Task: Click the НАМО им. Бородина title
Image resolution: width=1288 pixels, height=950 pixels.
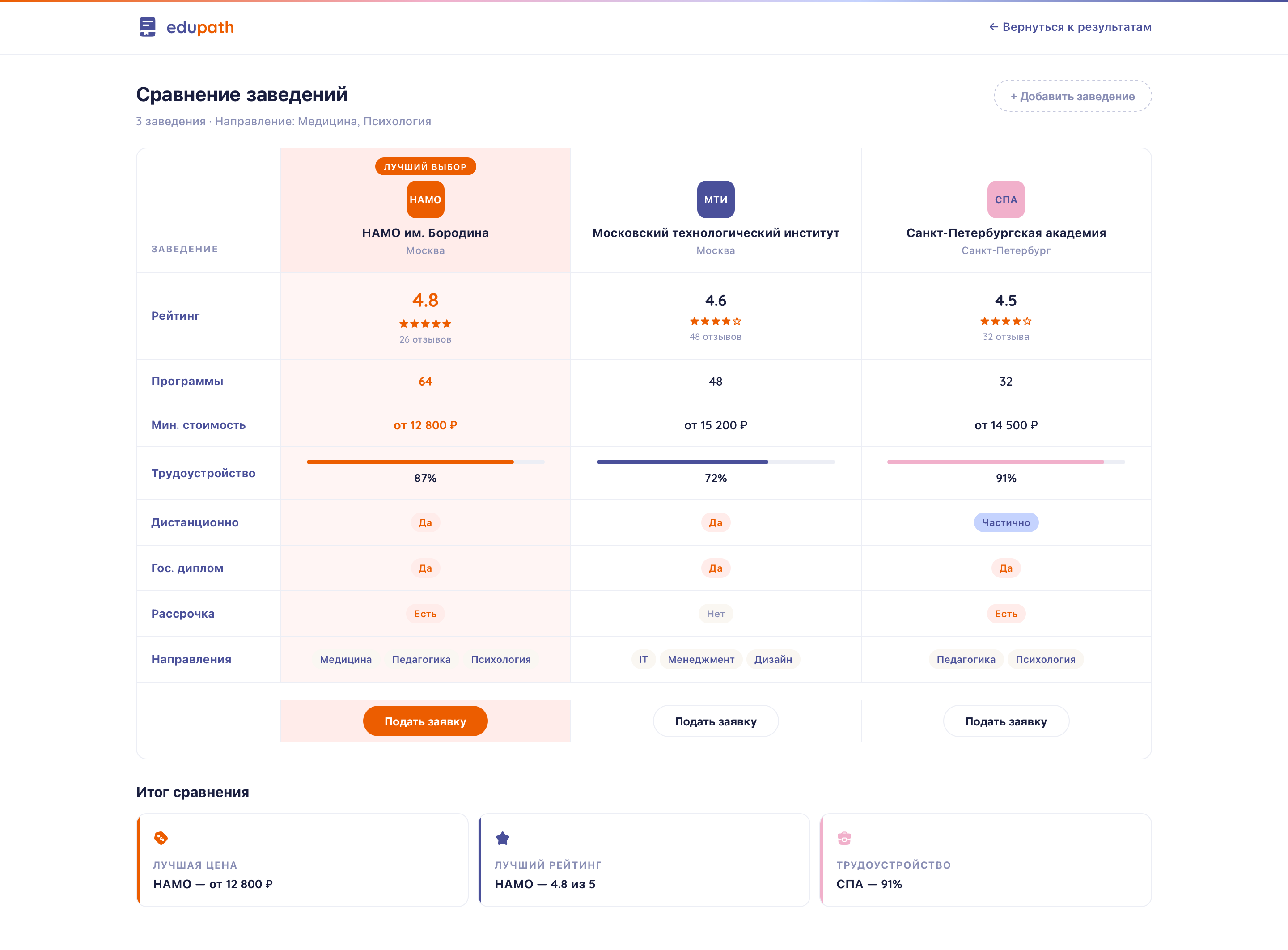Action: (425, 233)
